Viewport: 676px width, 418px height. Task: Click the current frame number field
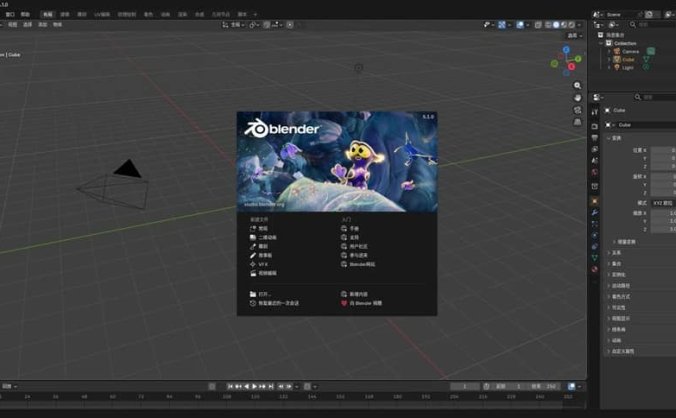[x=465, y=387]
